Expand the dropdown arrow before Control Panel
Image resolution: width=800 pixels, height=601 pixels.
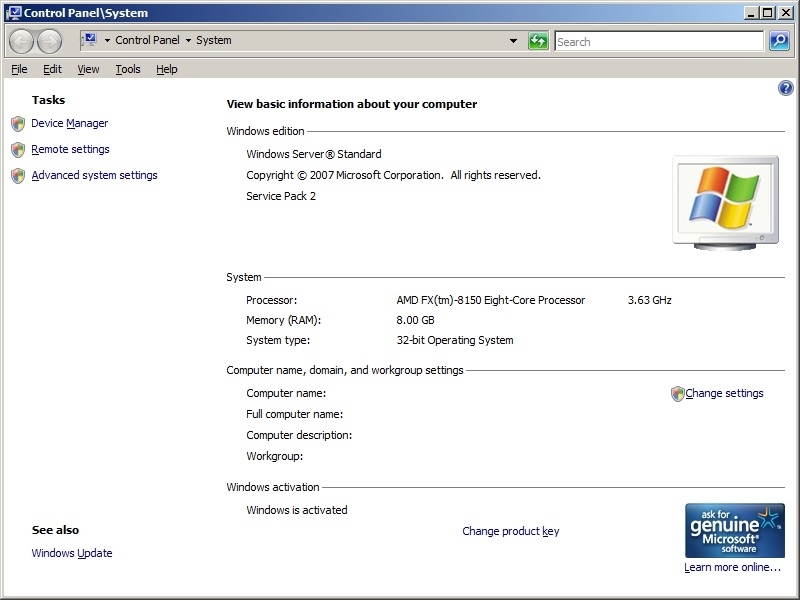107,40
